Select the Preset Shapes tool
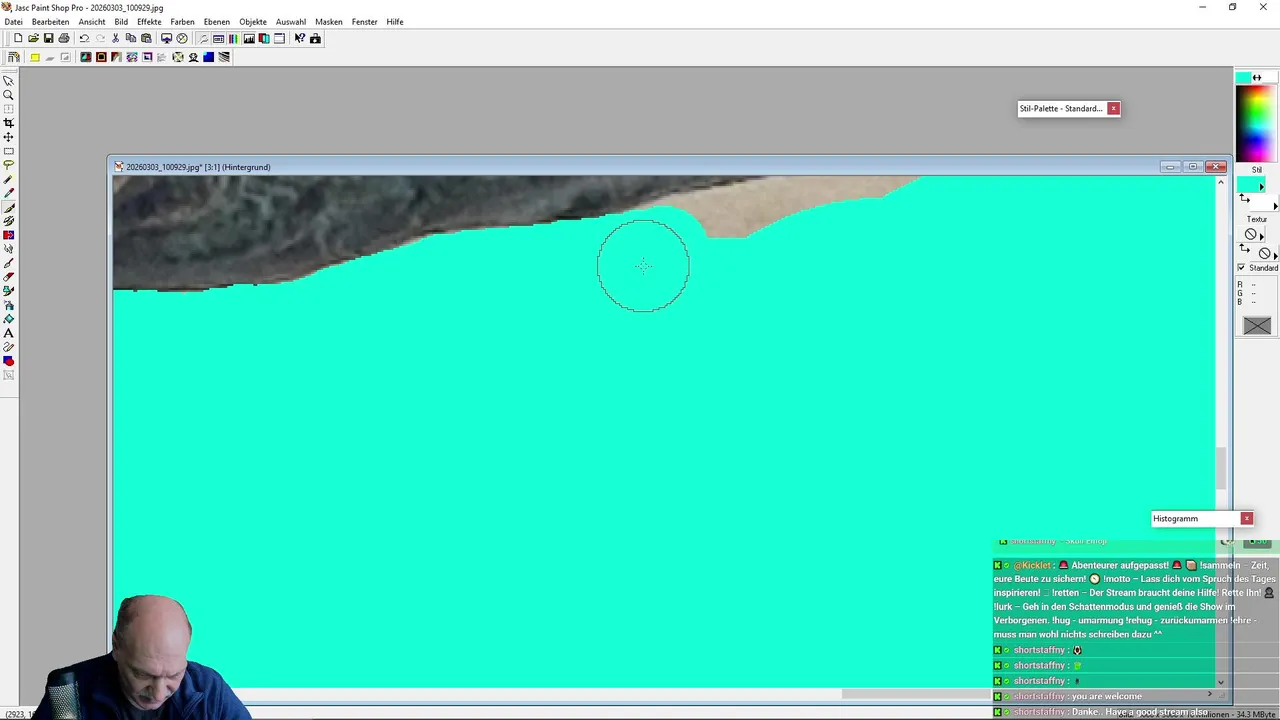Viewport: 1280px width, 720px height. [9, 361]
